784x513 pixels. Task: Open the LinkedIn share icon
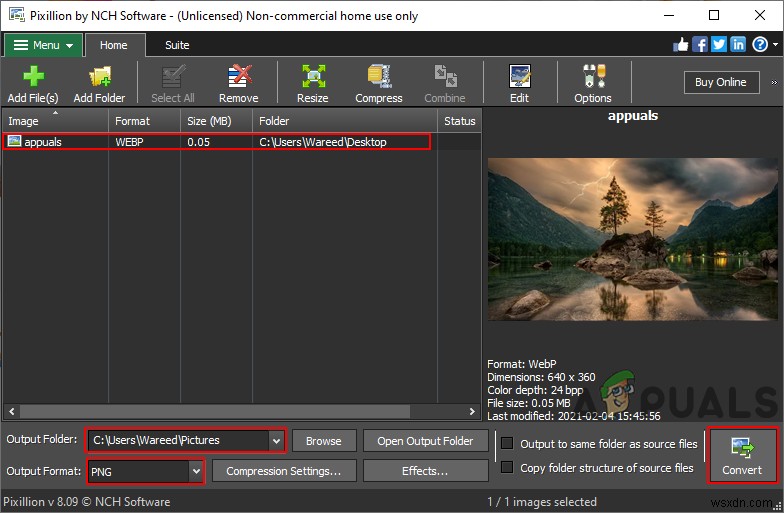738,44
